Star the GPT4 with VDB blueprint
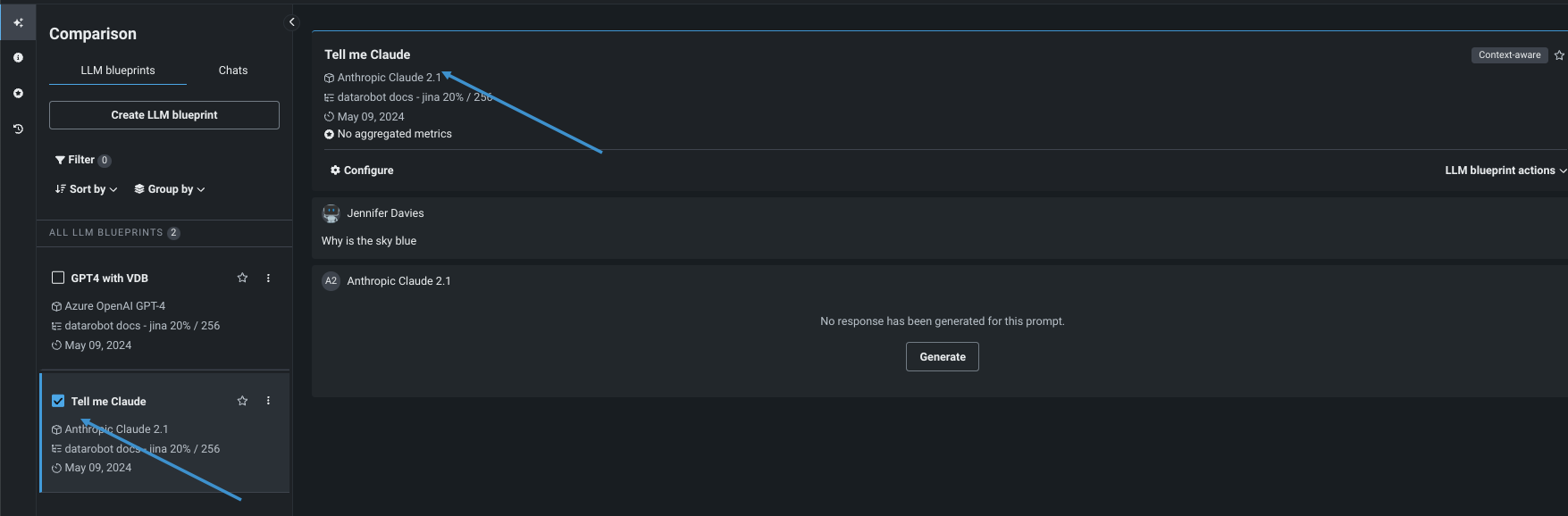1568x516 pixels. point(242,278)
